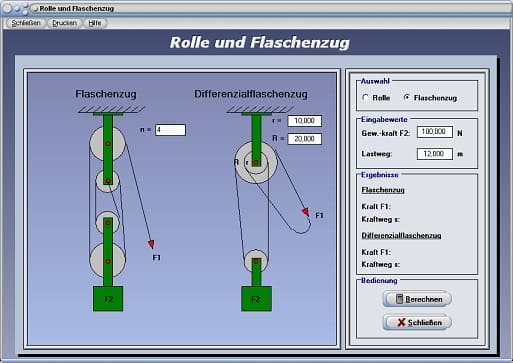
Task: Click the underlined Flaschenzug results label
Action: tap(383, 190)
